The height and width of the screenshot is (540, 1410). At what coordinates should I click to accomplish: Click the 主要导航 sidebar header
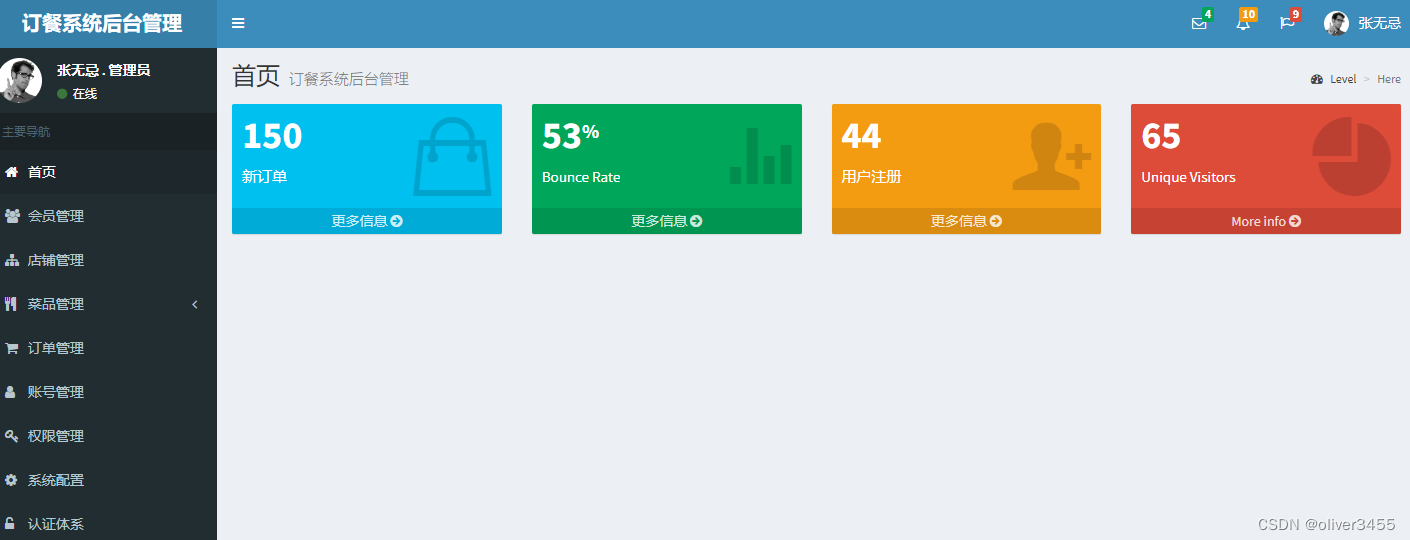[x=26, y=132]
